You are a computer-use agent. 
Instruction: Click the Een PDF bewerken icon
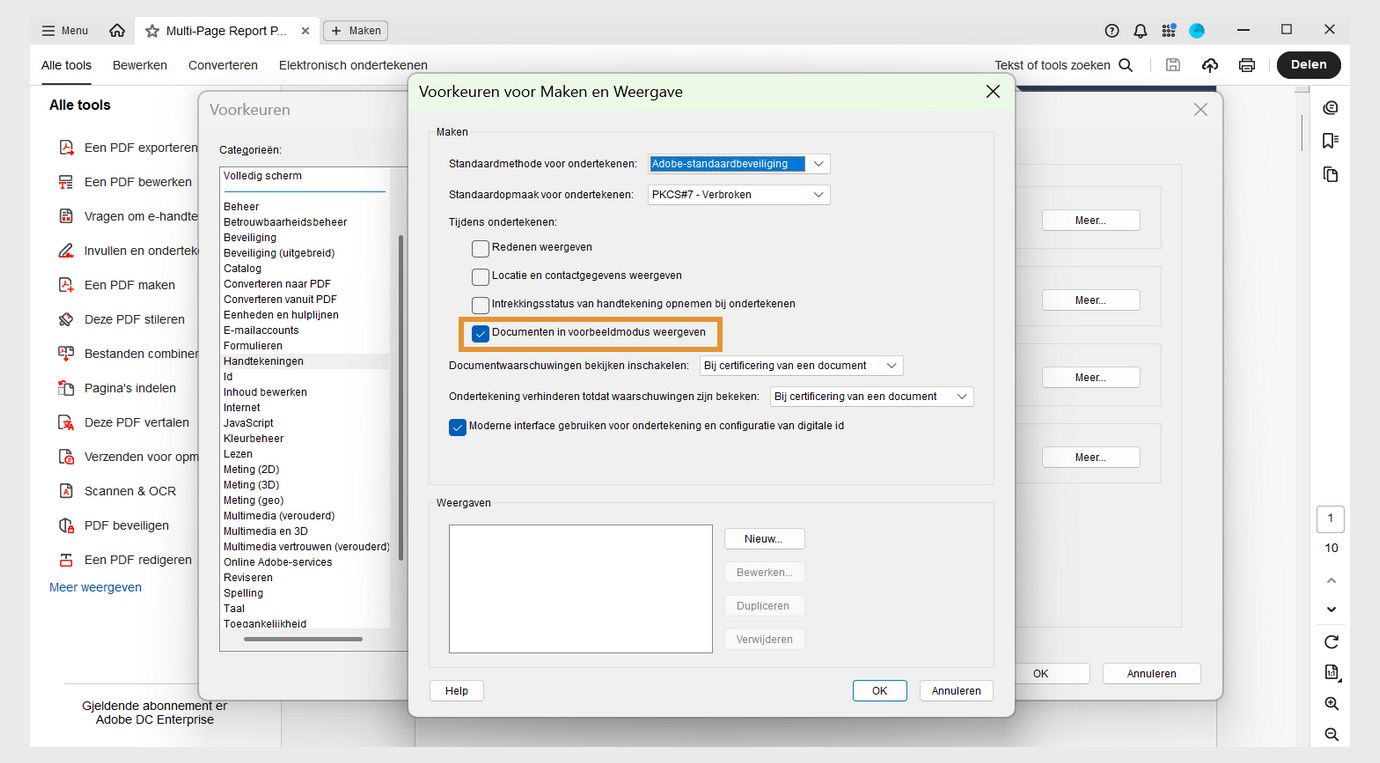point(66,182)
